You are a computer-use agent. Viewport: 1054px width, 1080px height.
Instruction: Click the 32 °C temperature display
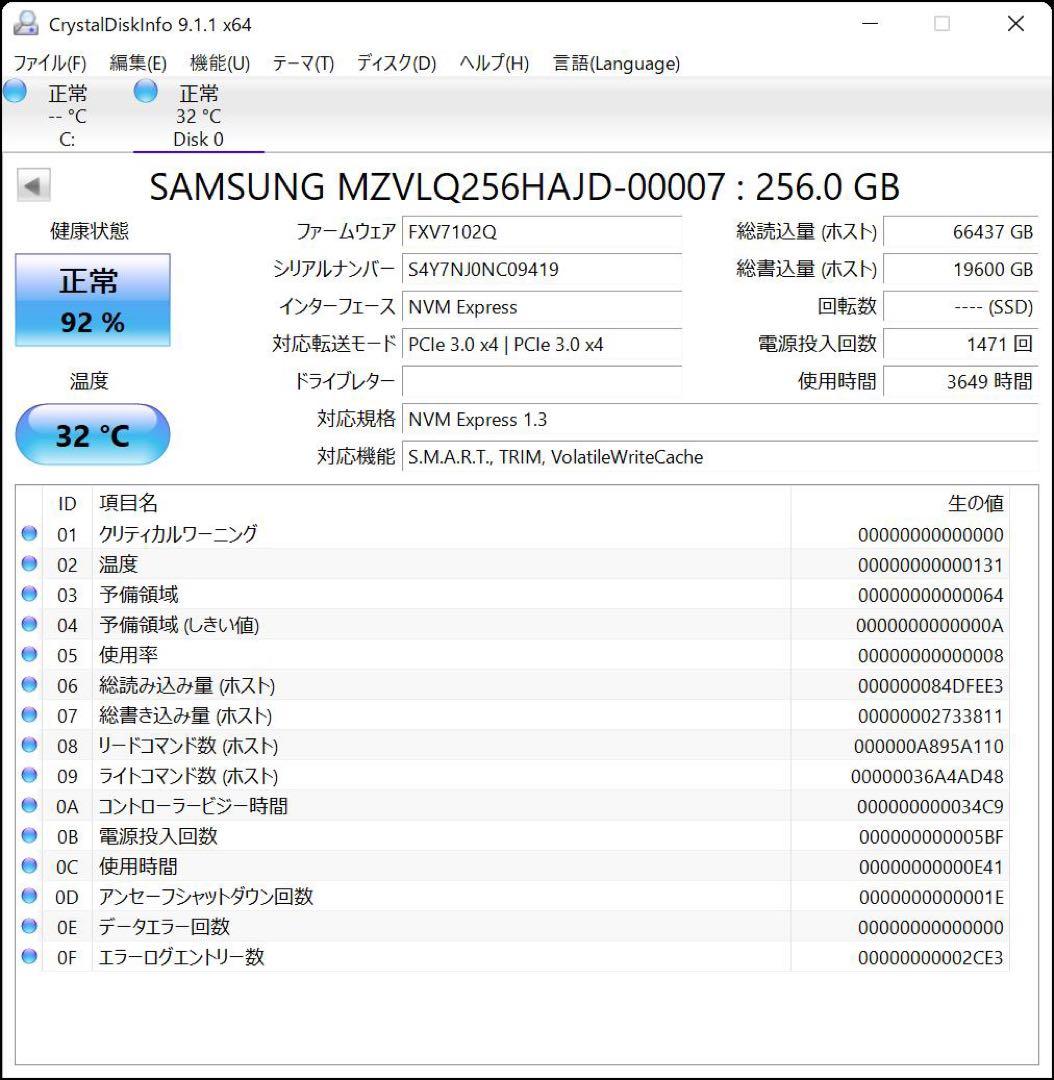(x=93, y=433)
